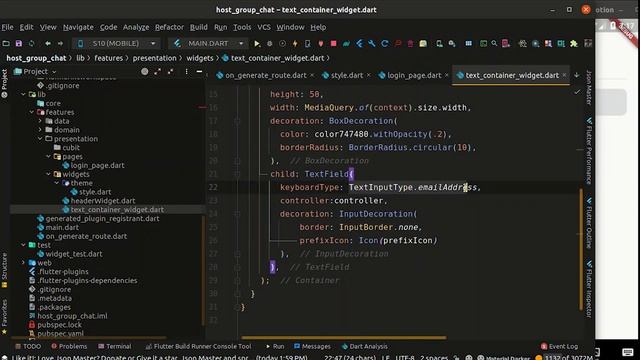
Task: Collapse the presentation folder
Action: click(40, 139)
